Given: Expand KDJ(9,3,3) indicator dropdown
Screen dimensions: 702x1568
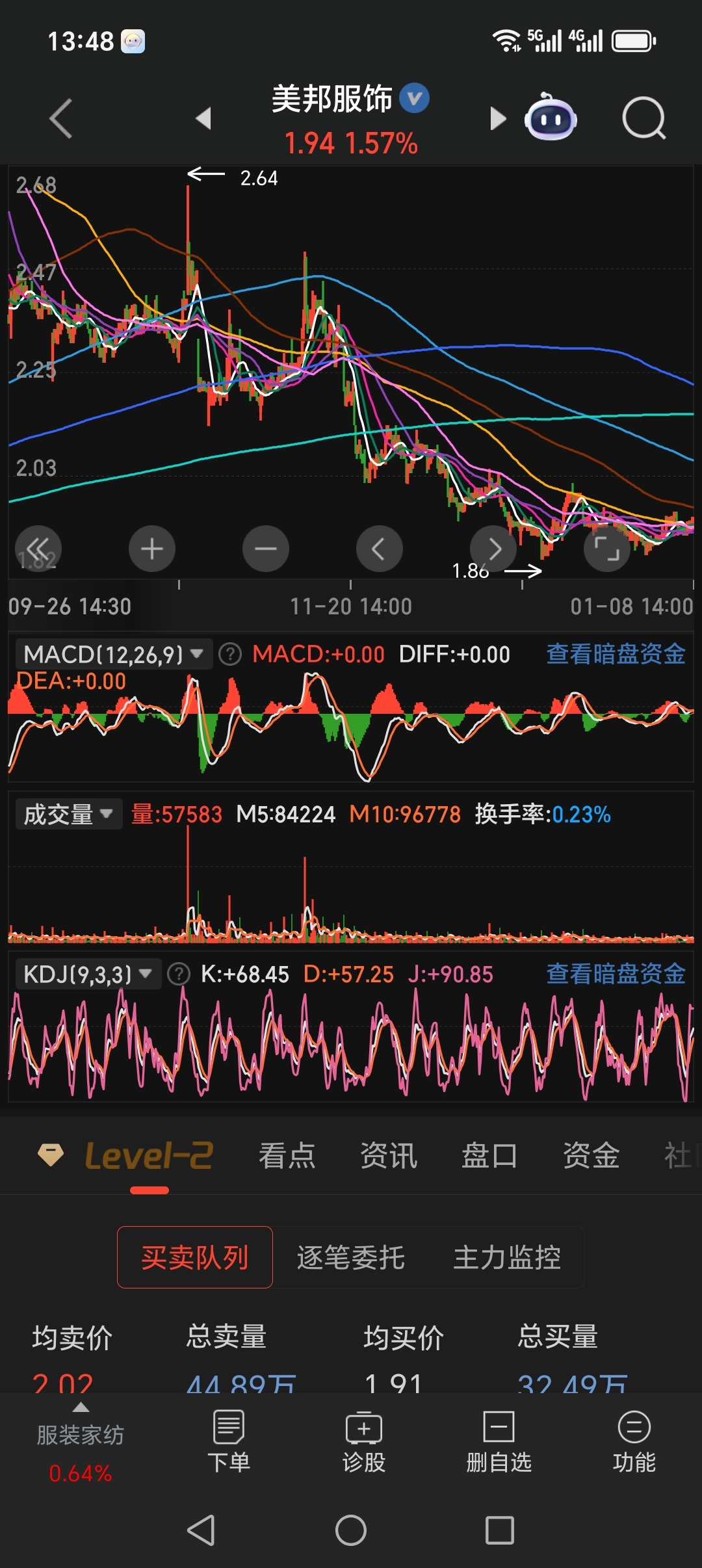Looking at the screenshot, I should pyautogui.click(x=88, y=974).
